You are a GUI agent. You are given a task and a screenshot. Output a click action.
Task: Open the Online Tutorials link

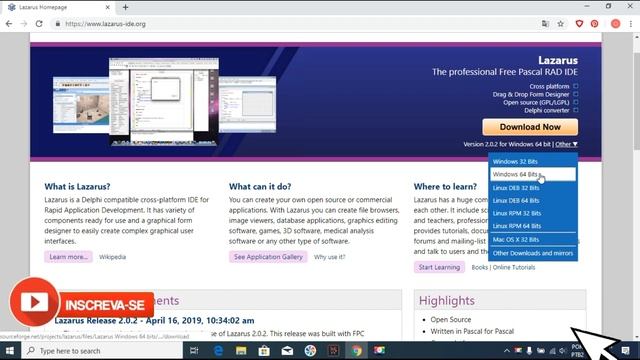(513, 267)
